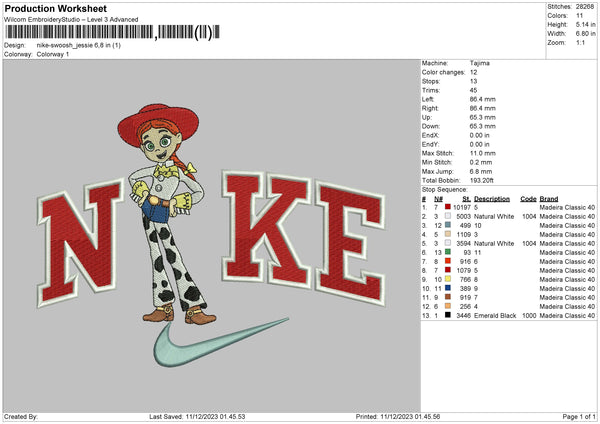
Task: Click the yellow swatch in stop row 9
Action: 448,279
